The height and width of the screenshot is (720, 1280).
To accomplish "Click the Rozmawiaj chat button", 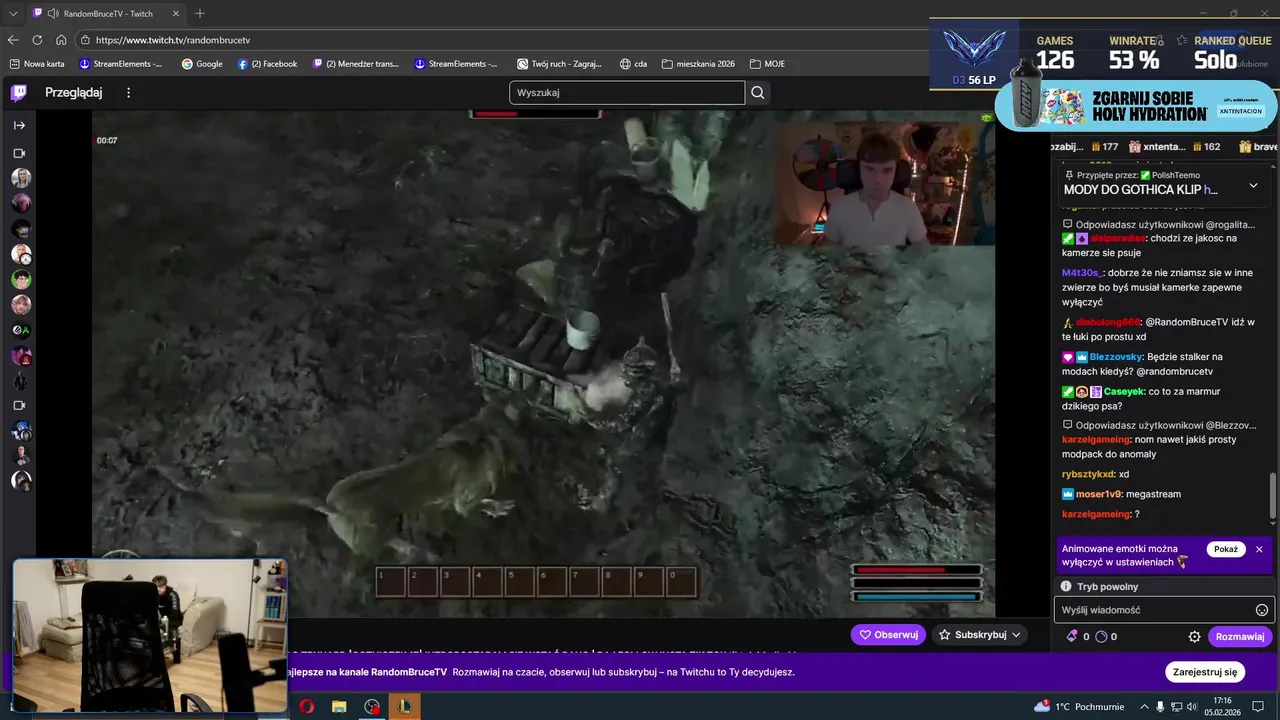I will (x=1240, y=636).
